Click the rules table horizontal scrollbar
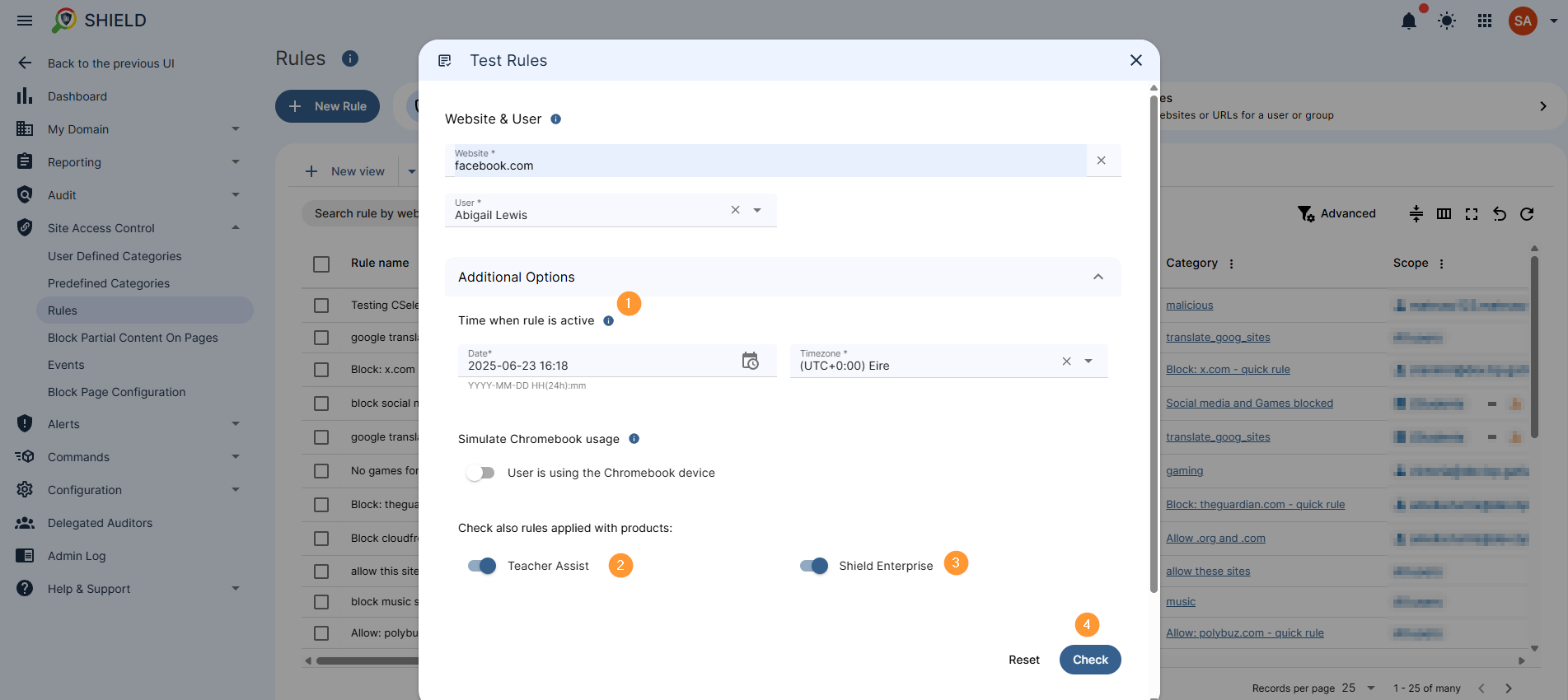Screen dimensions: 1568x700 [x=367, y=660]
